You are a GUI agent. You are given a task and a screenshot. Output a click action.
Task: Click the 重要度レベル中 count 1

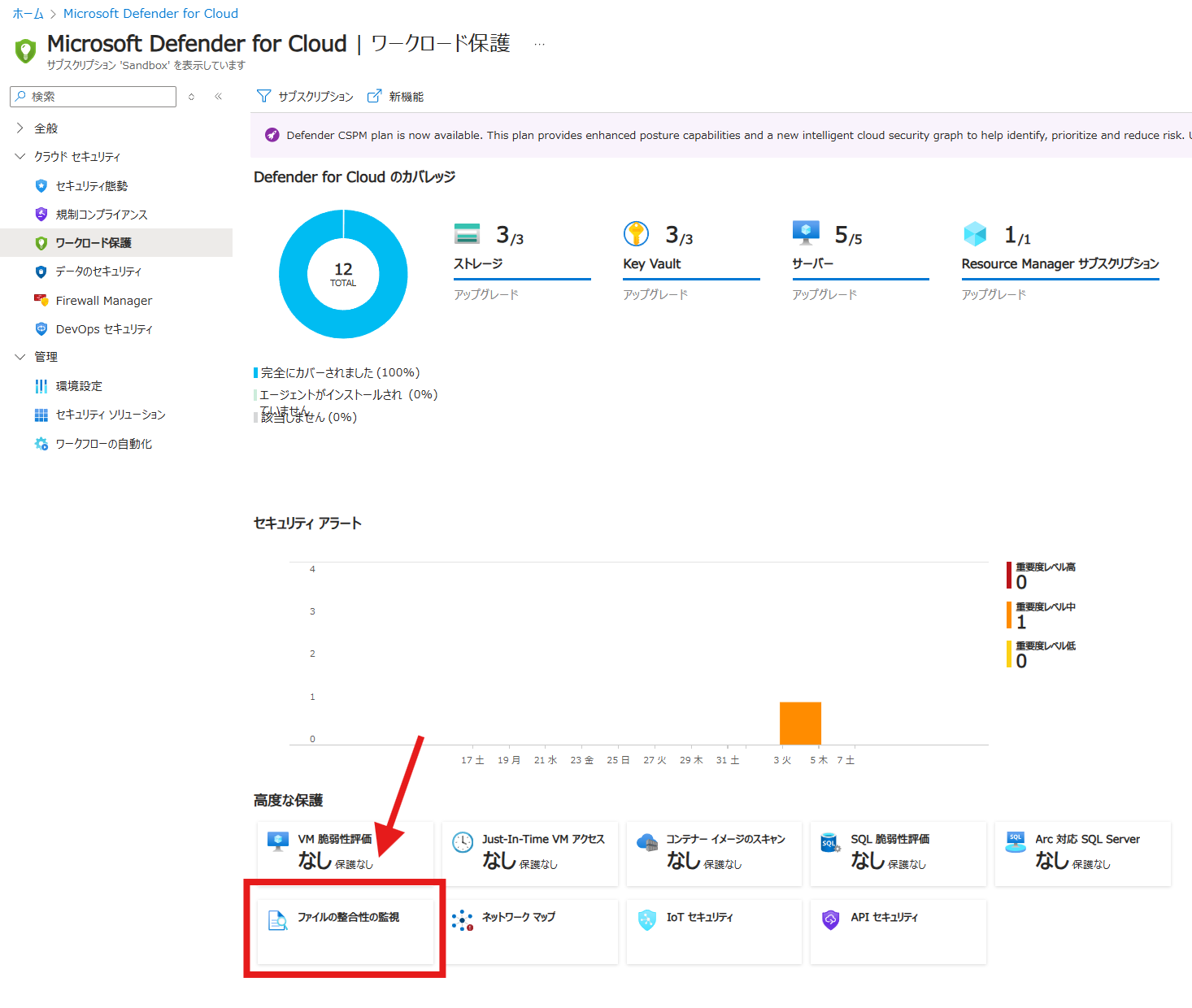click(x=1021, y=623)
